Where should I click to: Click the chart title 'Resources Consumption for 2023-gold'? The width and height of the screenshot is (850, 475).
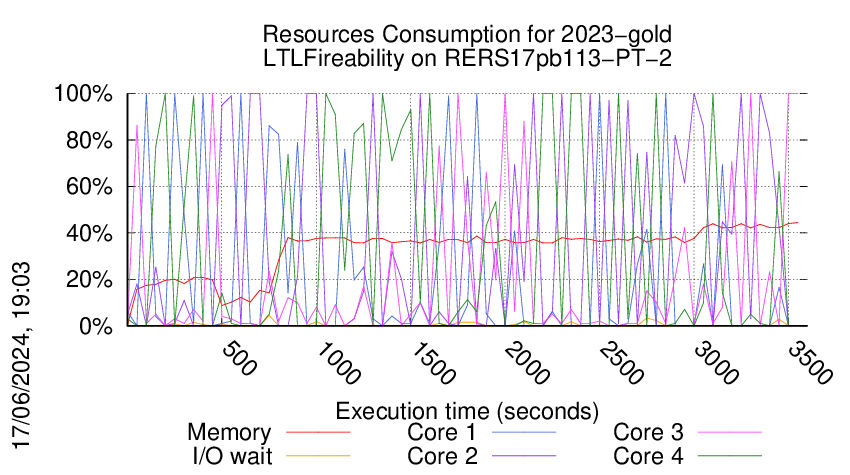467,35
